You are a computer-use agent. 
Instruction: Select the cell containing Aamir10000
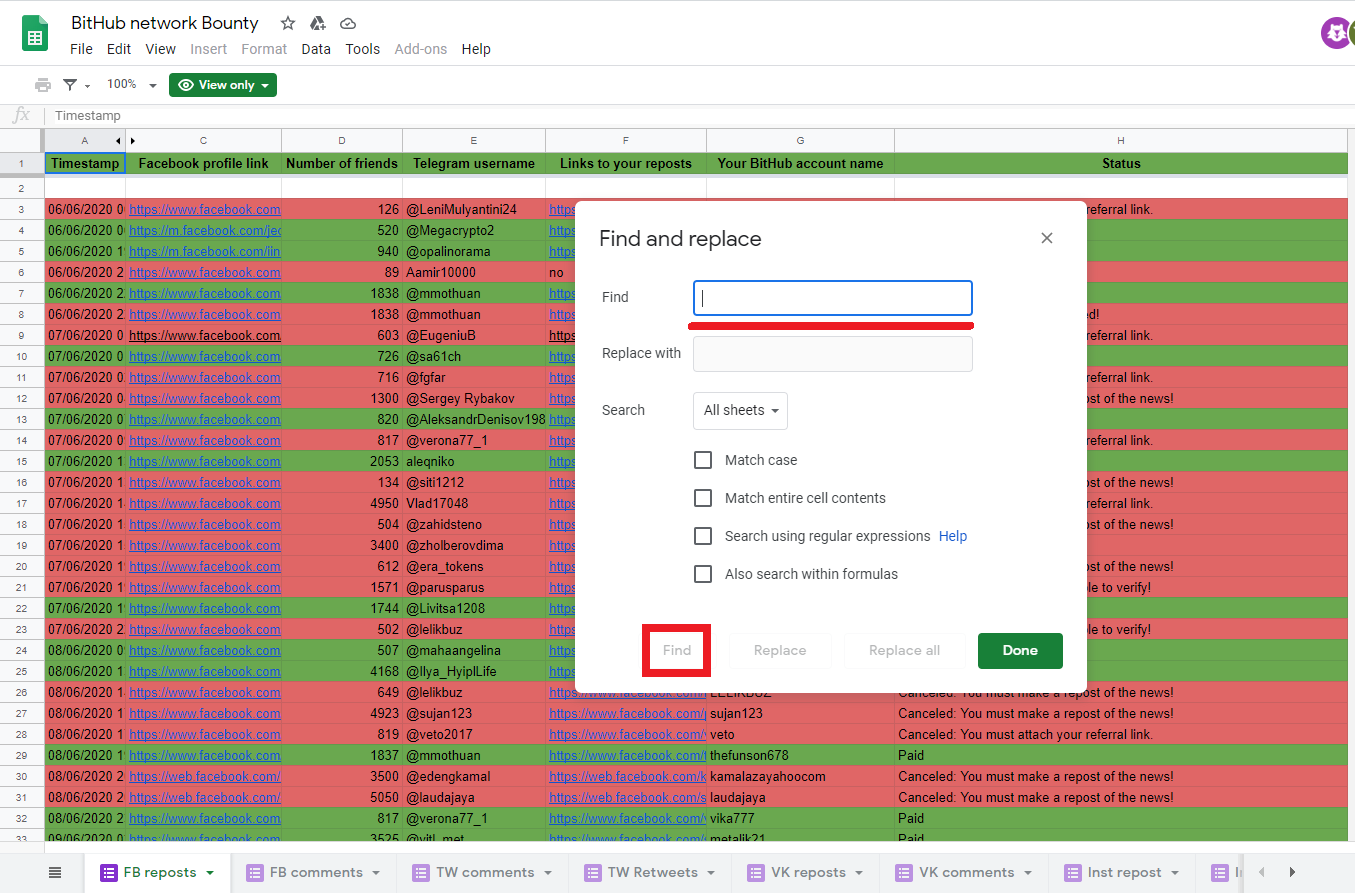(474, 273)
